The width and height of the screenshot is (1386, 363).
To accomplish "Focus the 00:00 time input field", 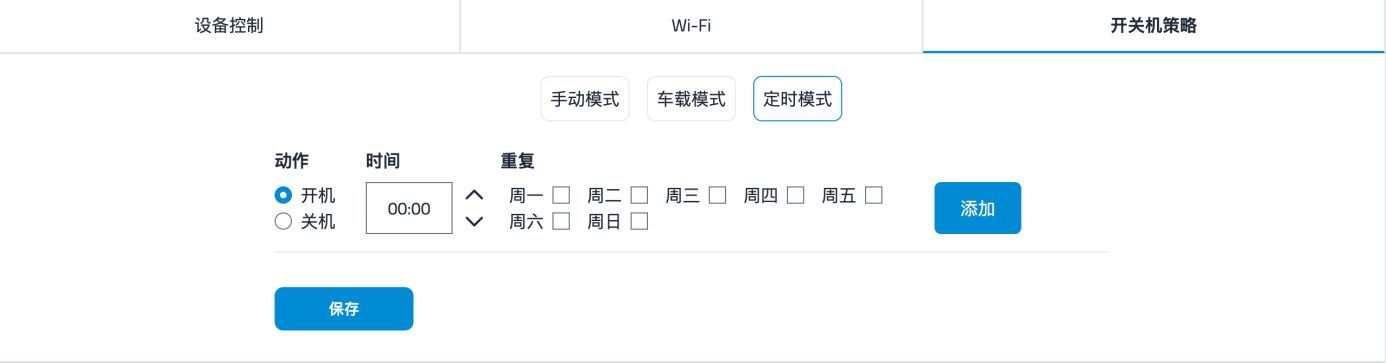I will [409, 208].
